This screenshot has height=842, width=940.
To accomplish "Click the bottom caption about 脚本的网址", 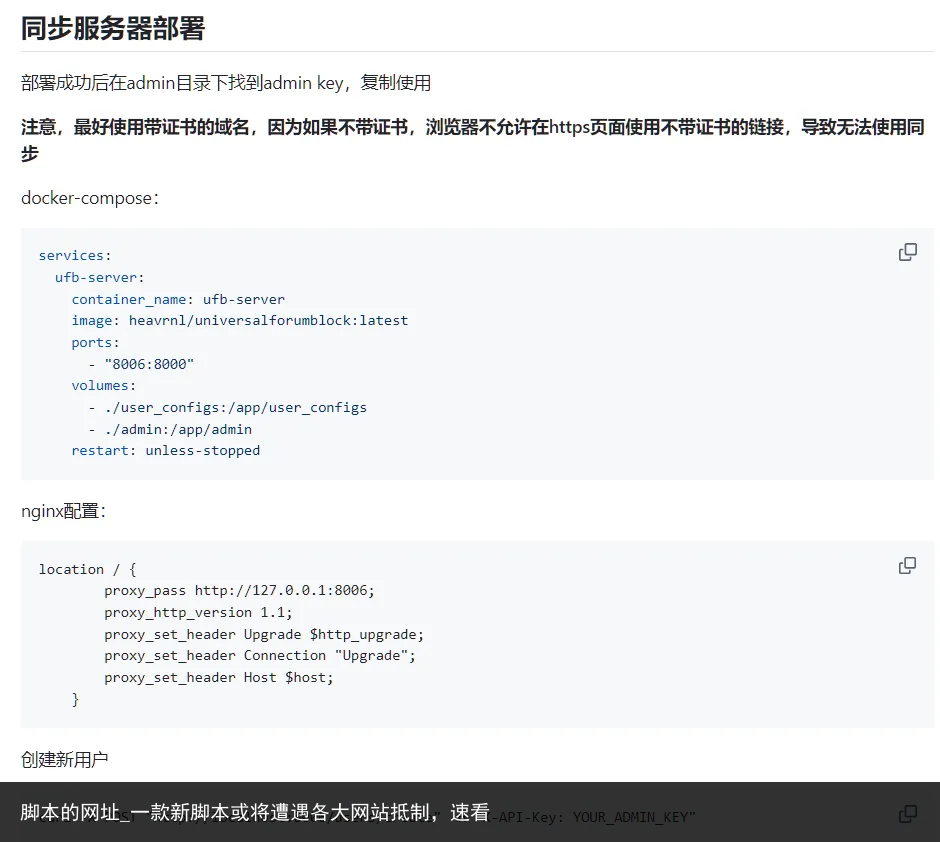I will (255, 812).
